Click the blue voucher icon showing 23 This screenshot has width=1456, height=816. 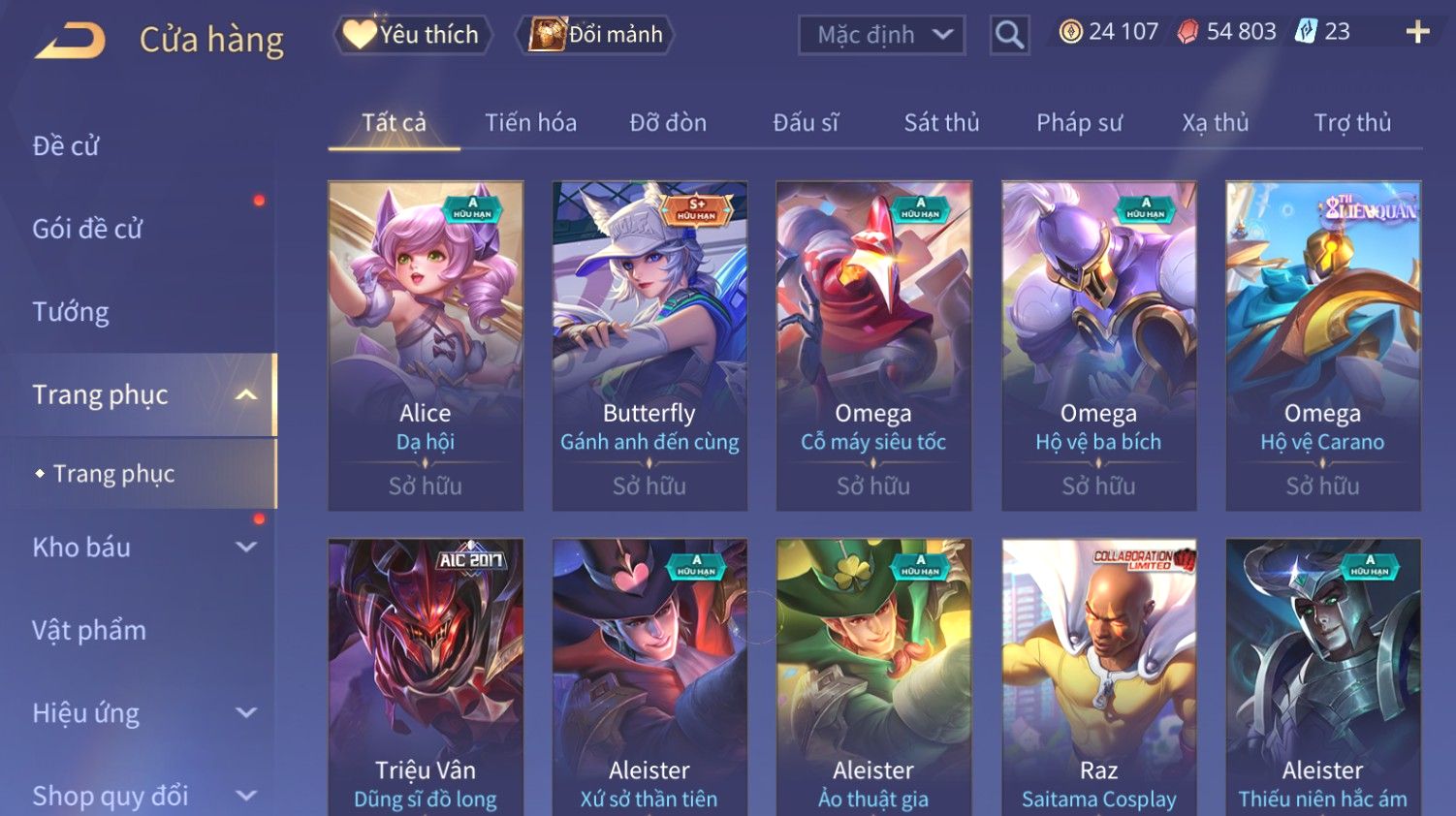pos(1306,32)
